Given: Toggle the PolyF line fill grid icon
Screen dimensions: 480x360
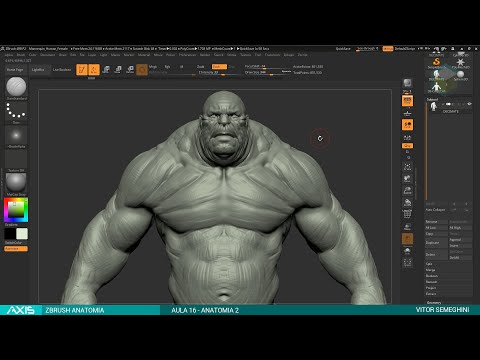Looking at the screenshot, I should tap(407, 215).
